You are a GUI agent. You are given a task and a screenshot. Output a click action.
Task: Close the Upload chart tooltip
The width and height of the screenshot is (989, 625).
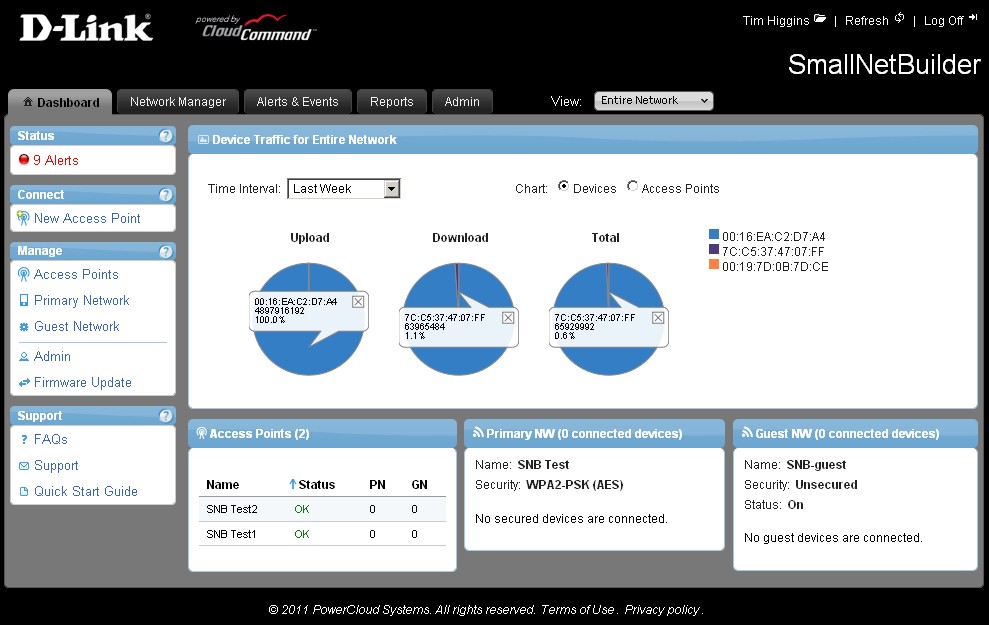coord(358,301)
